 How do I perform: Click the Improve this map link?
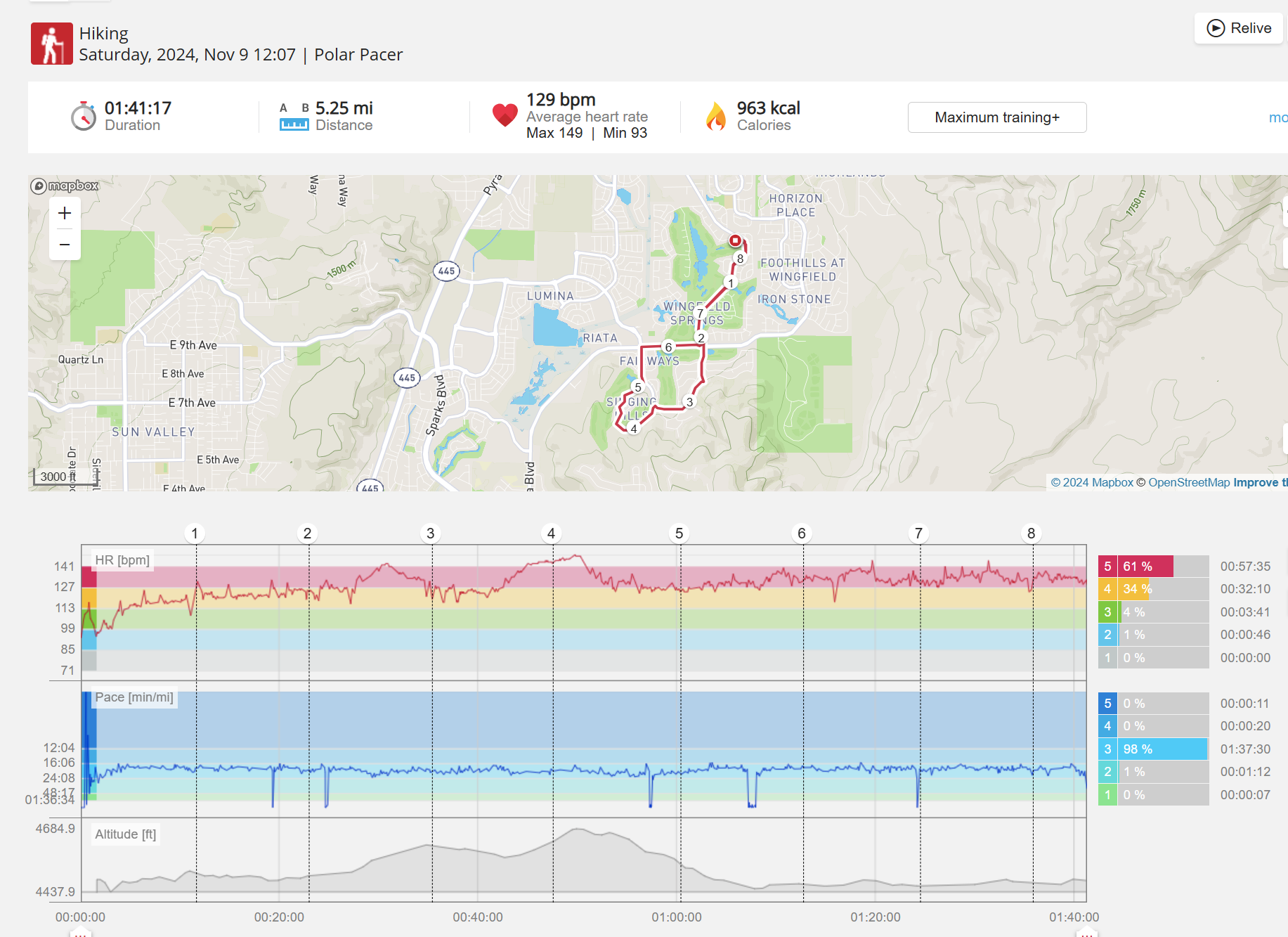[1259, 482]
